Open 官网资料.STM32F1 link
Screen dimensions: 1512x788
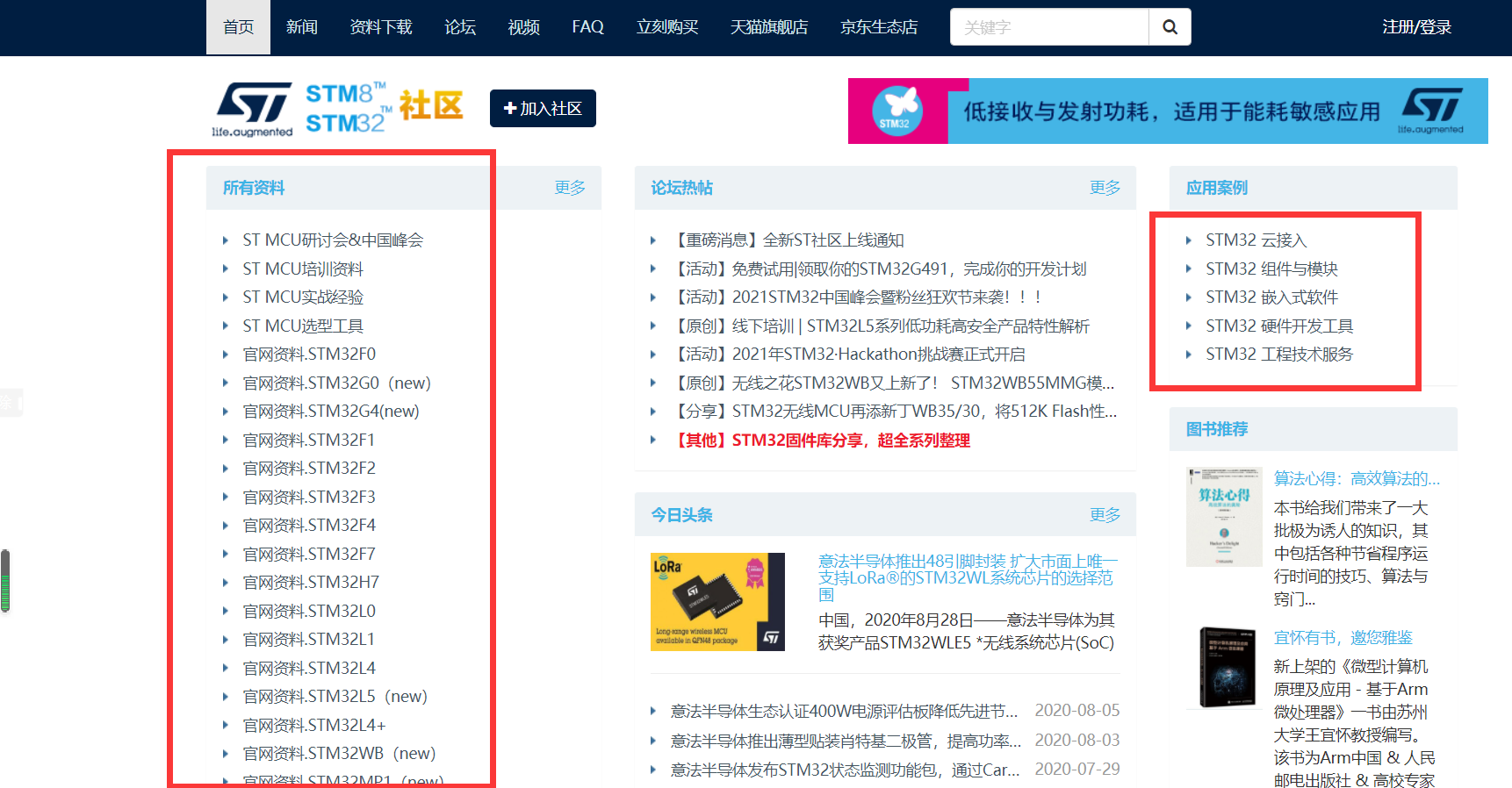pos(309,441)
